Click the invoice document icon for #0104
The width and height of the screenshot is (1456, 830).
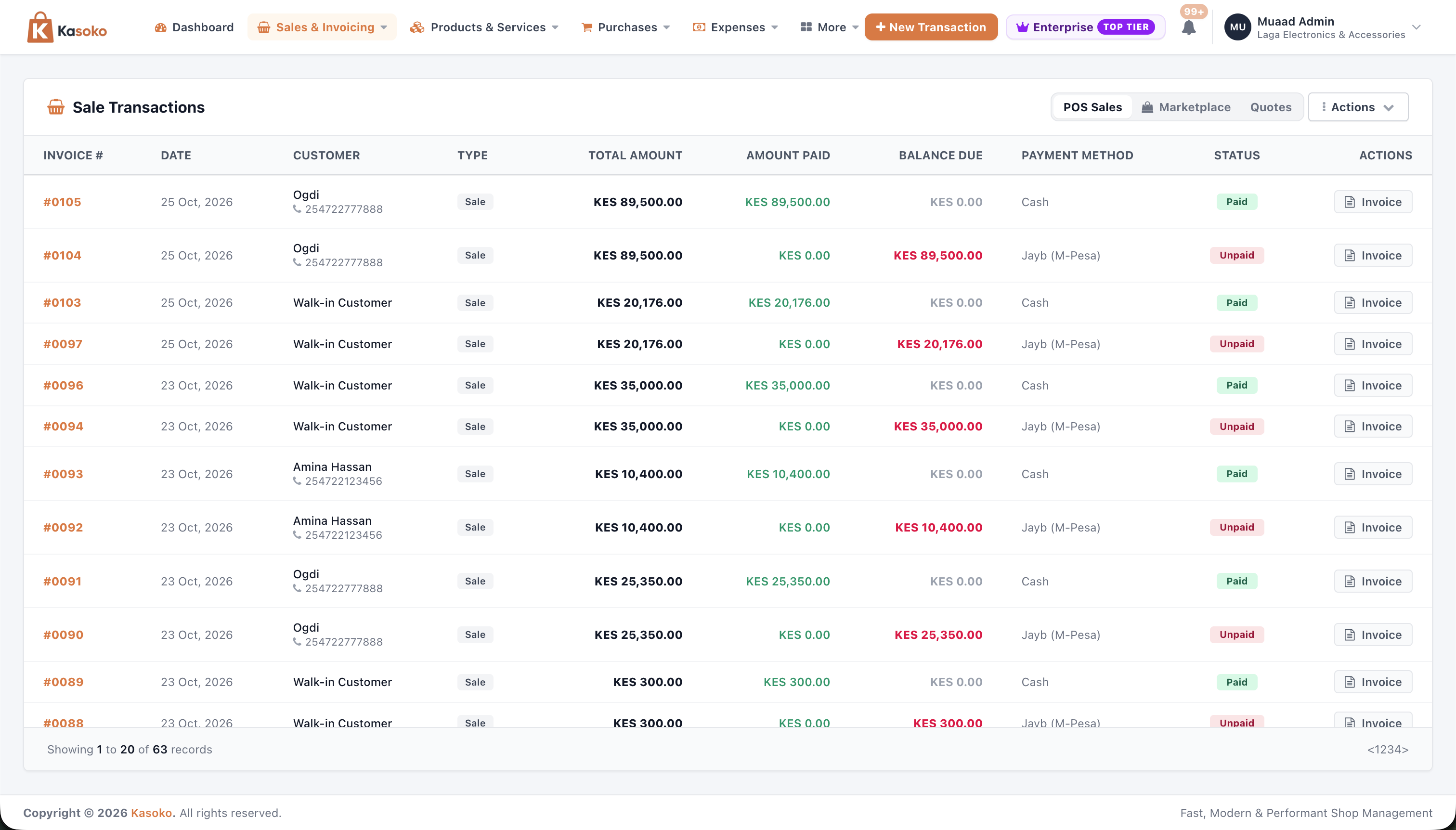pos(1350,255)
